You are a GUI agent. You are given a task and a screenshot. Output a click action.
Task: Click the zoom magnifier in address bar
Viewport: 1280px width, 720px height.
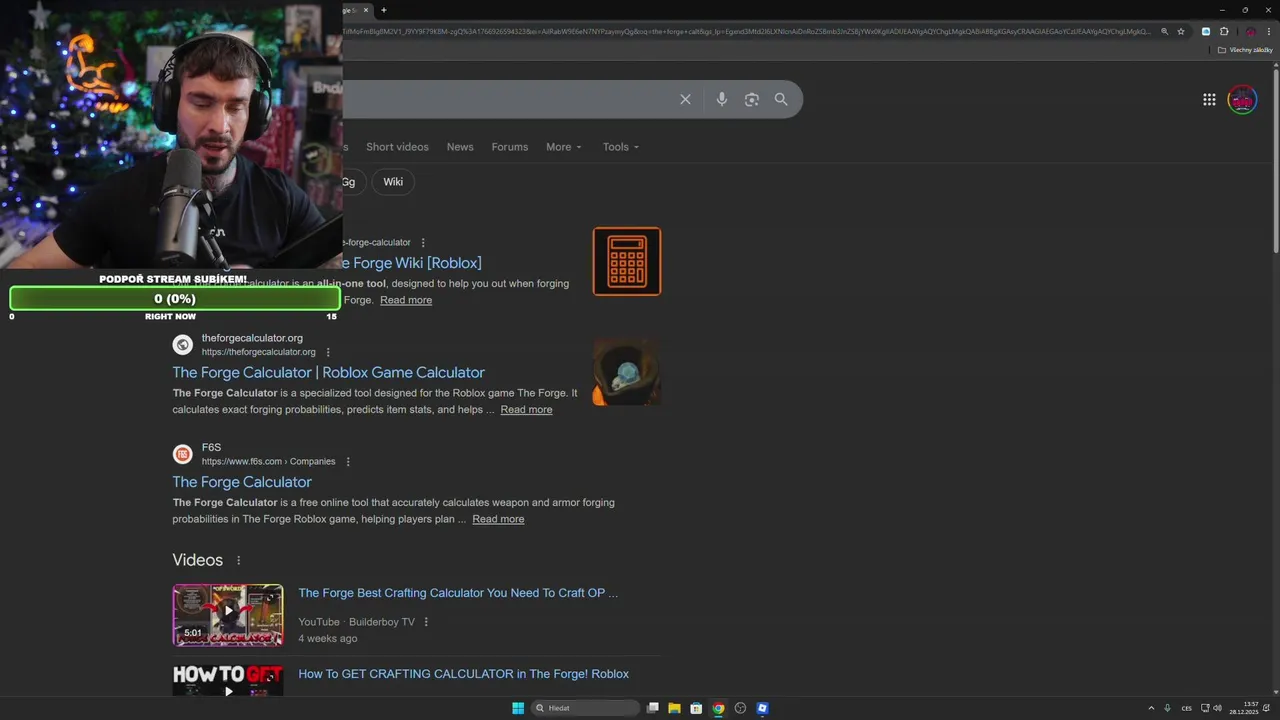point(1164,31)
